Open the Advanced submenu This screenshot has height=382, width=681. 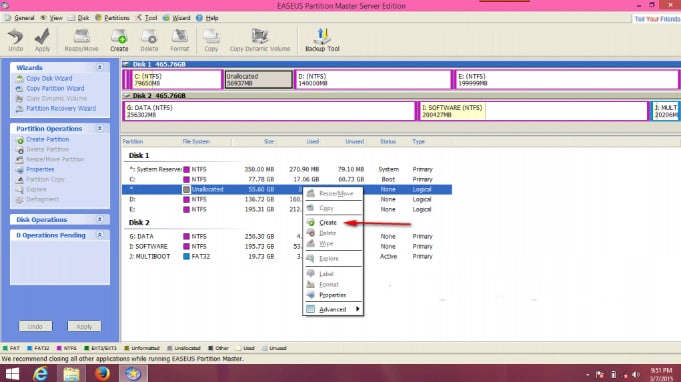click(x=333, y=310)
